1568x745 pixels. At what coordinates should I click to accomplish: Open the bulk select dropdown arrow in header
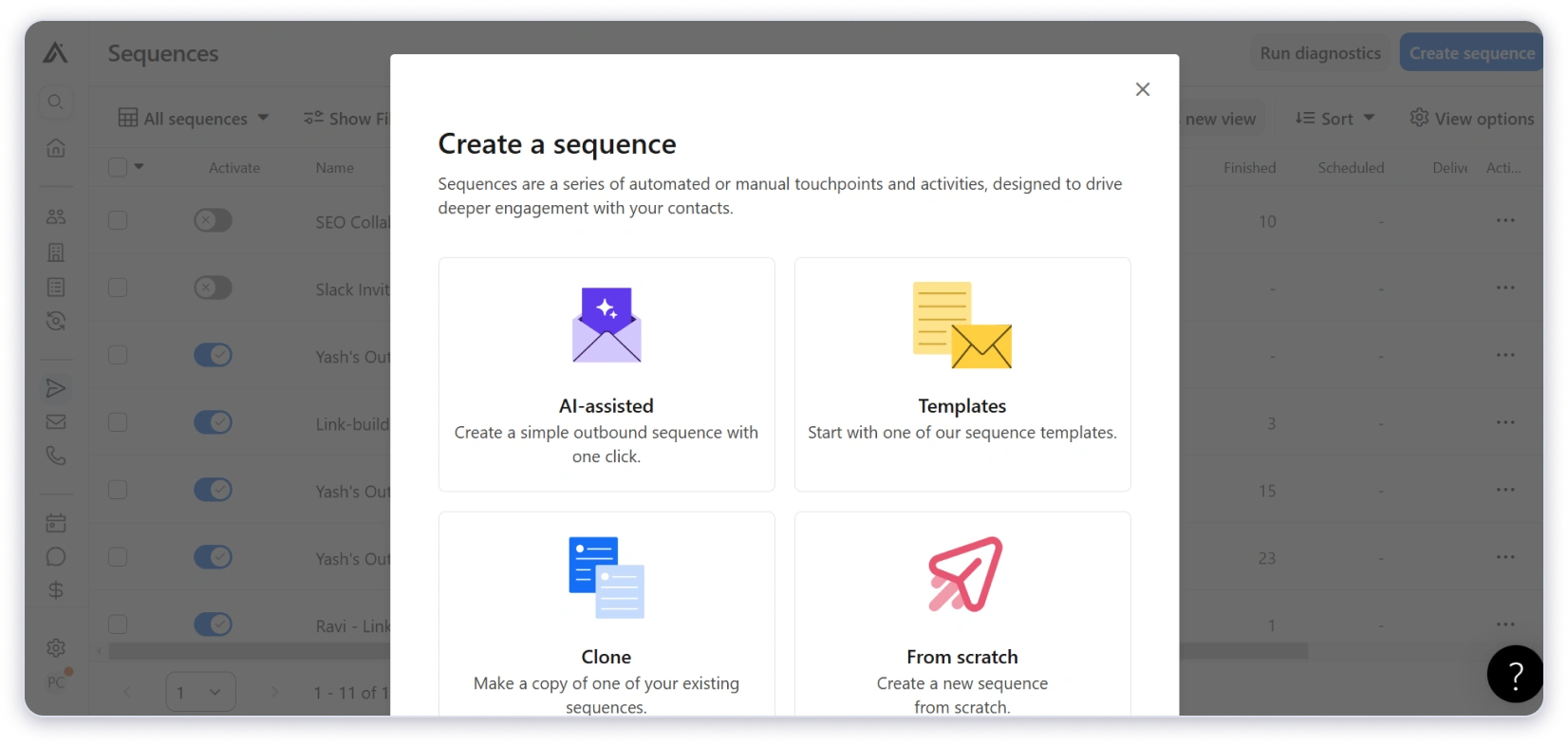tap(140, 167)
